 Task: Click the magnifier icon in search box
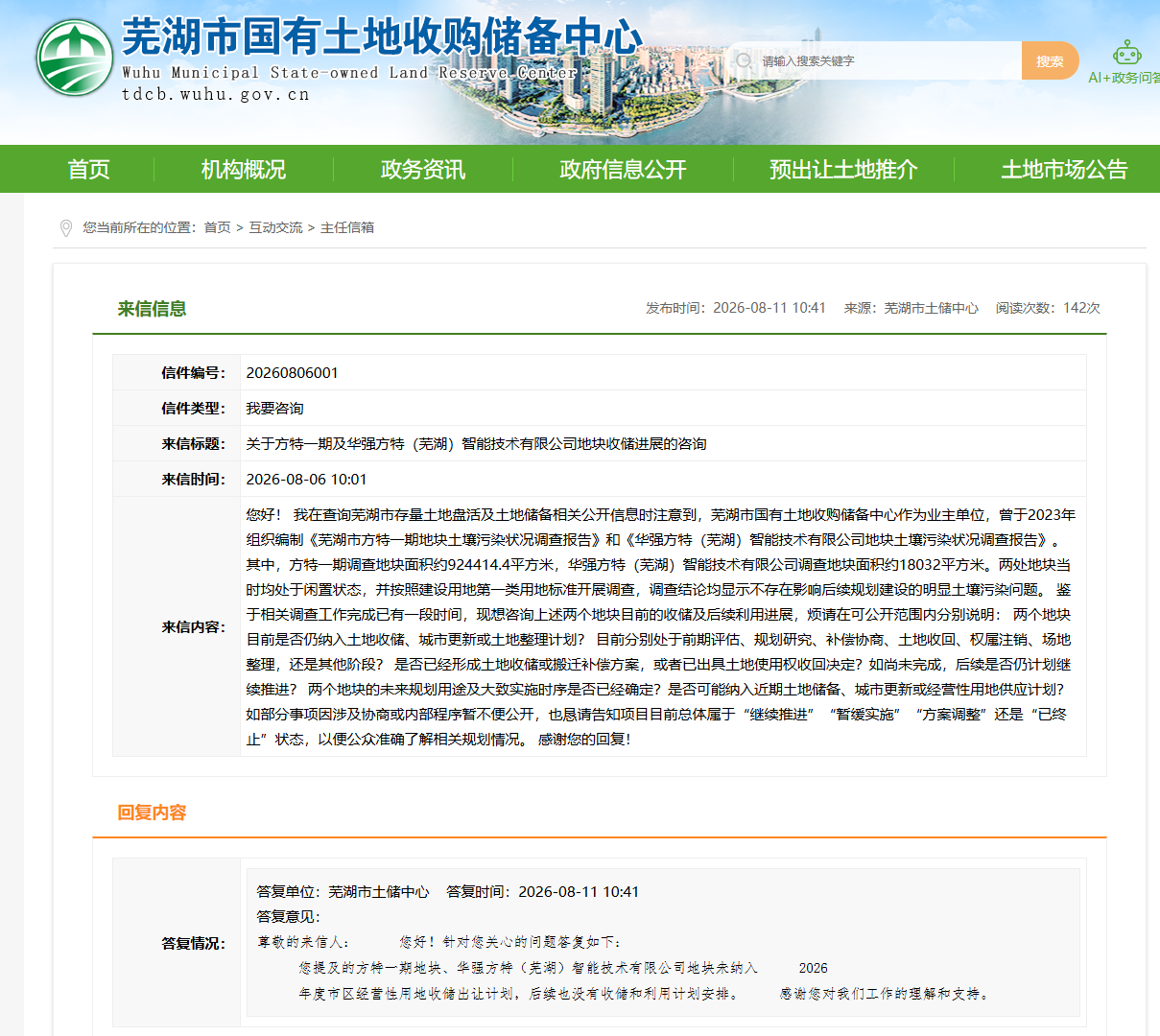744,60
